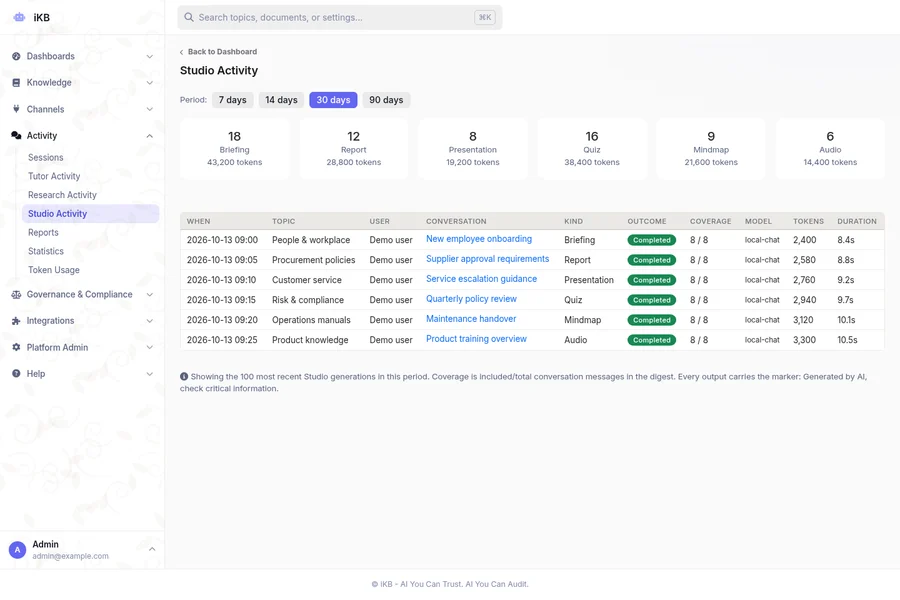Click the Back to Dashboard arrow icon

tap(181, 52)
